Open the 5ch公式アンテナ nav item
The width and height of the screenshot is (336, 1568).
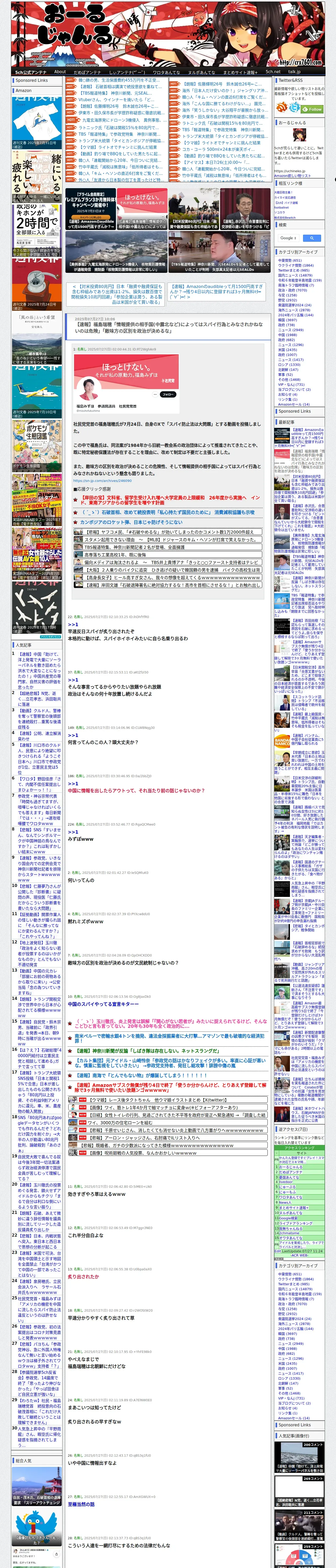(x=31, y=72)
